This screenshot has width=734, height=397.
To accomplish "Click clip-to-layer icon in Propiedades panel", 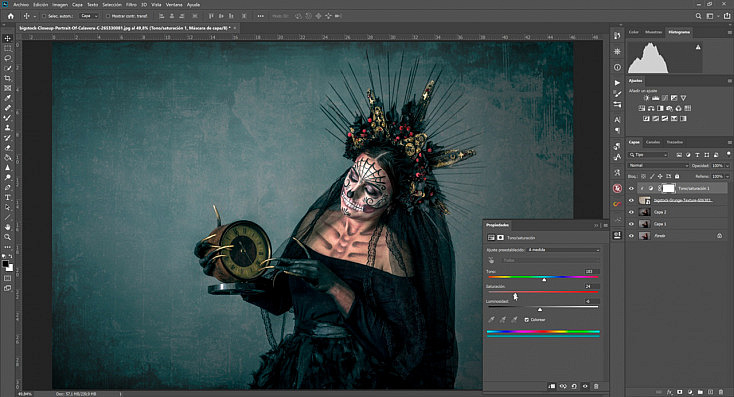I will tap(551, 386).
